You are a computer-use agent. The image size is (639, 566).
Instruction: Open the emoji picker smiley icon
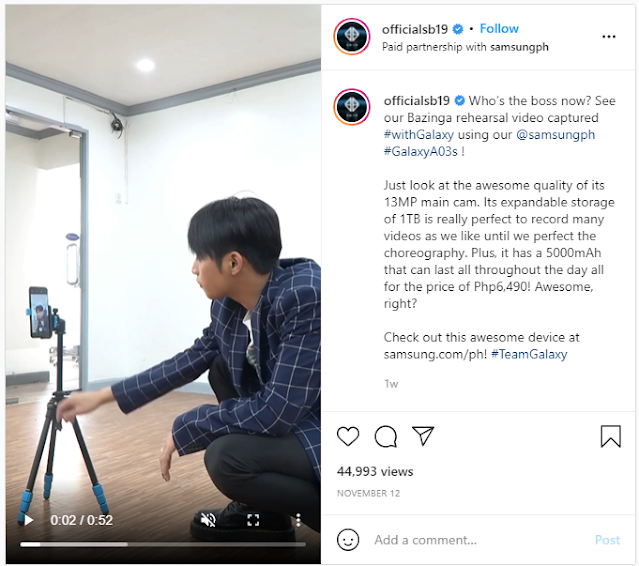click(348, 540)
